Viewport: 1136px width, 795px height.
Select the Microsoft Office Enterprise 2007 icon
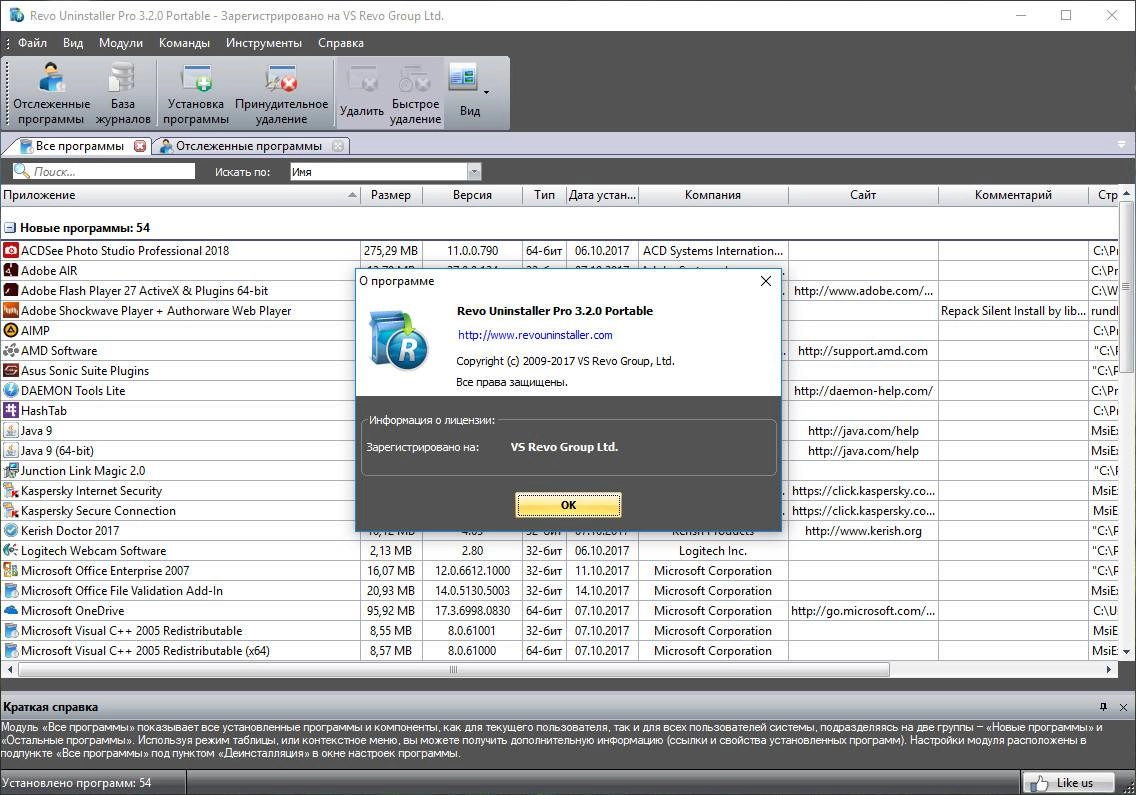(11, 571)
